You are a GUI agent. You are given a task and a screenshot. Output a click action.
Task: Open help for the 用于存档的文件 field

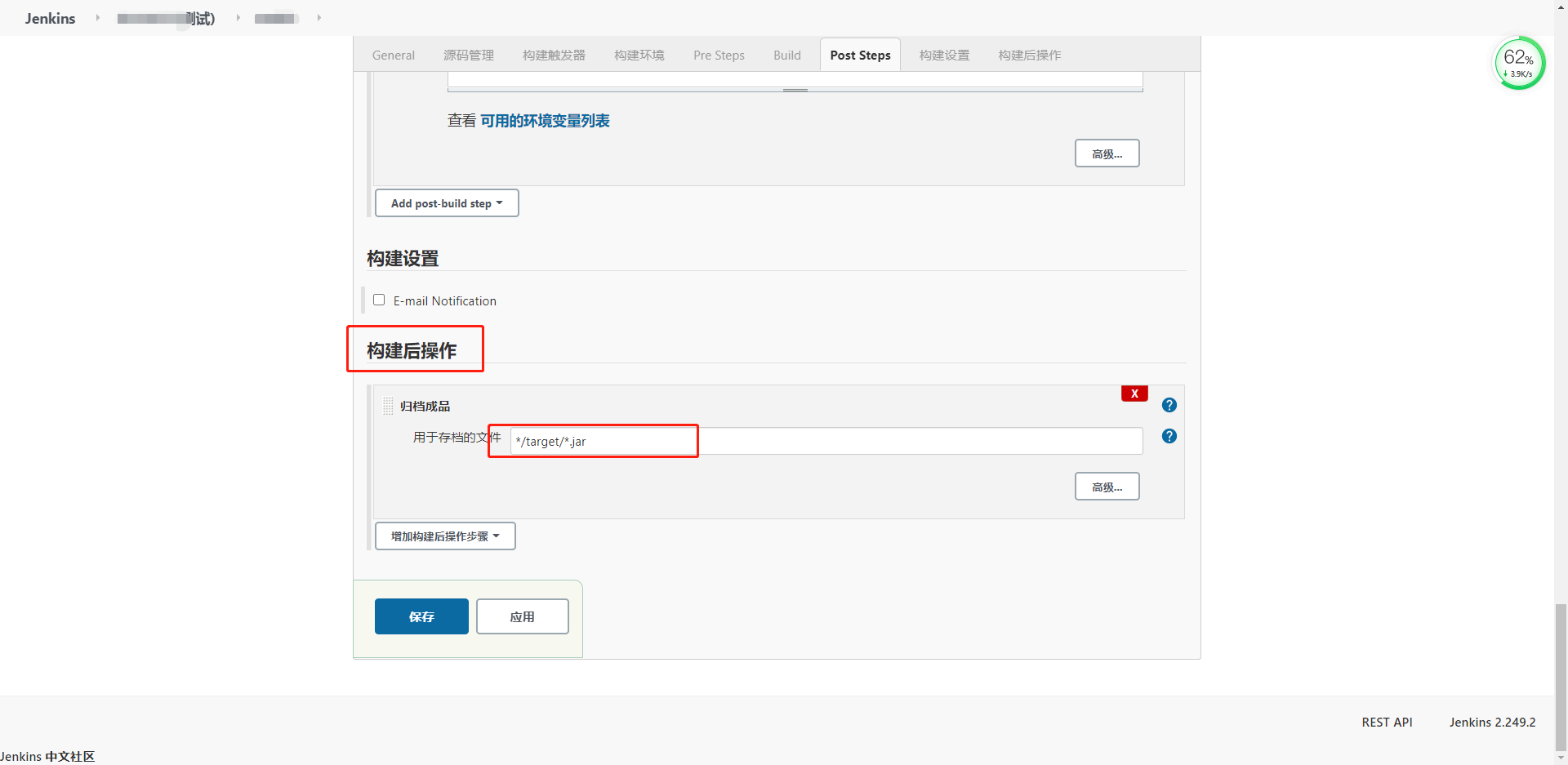(1169, 436)
